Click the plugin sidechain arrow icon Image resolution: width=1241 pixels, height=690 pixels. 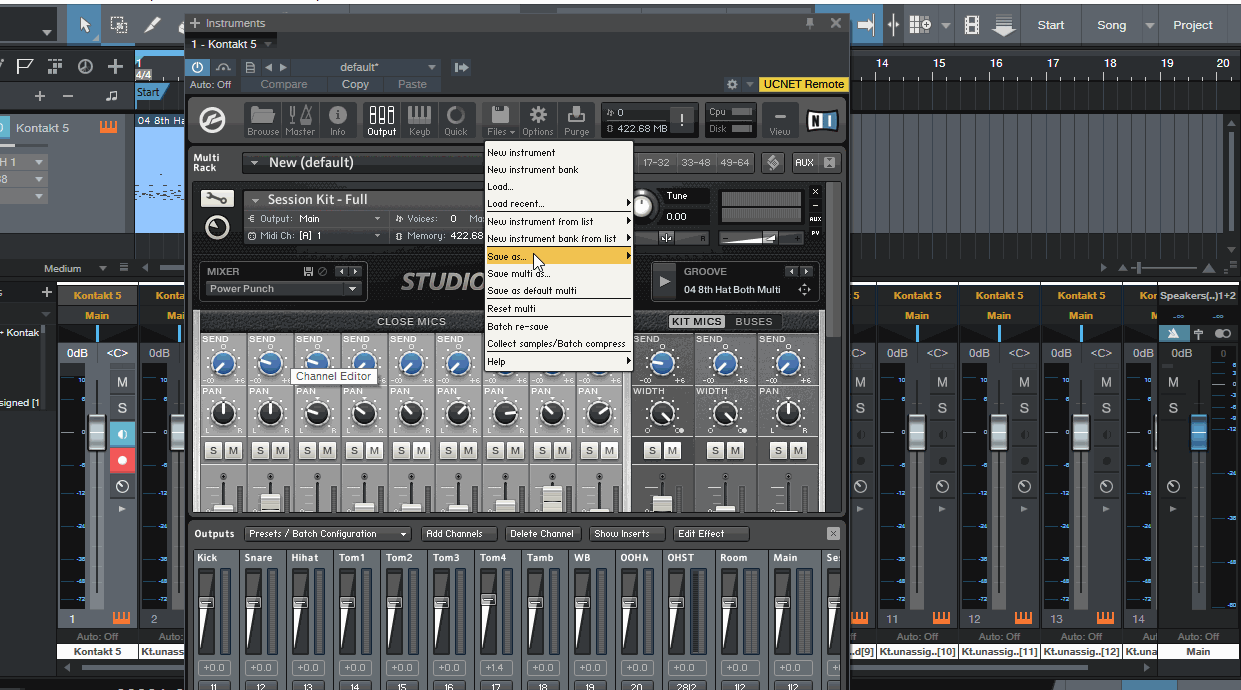[x=461, y=67]
